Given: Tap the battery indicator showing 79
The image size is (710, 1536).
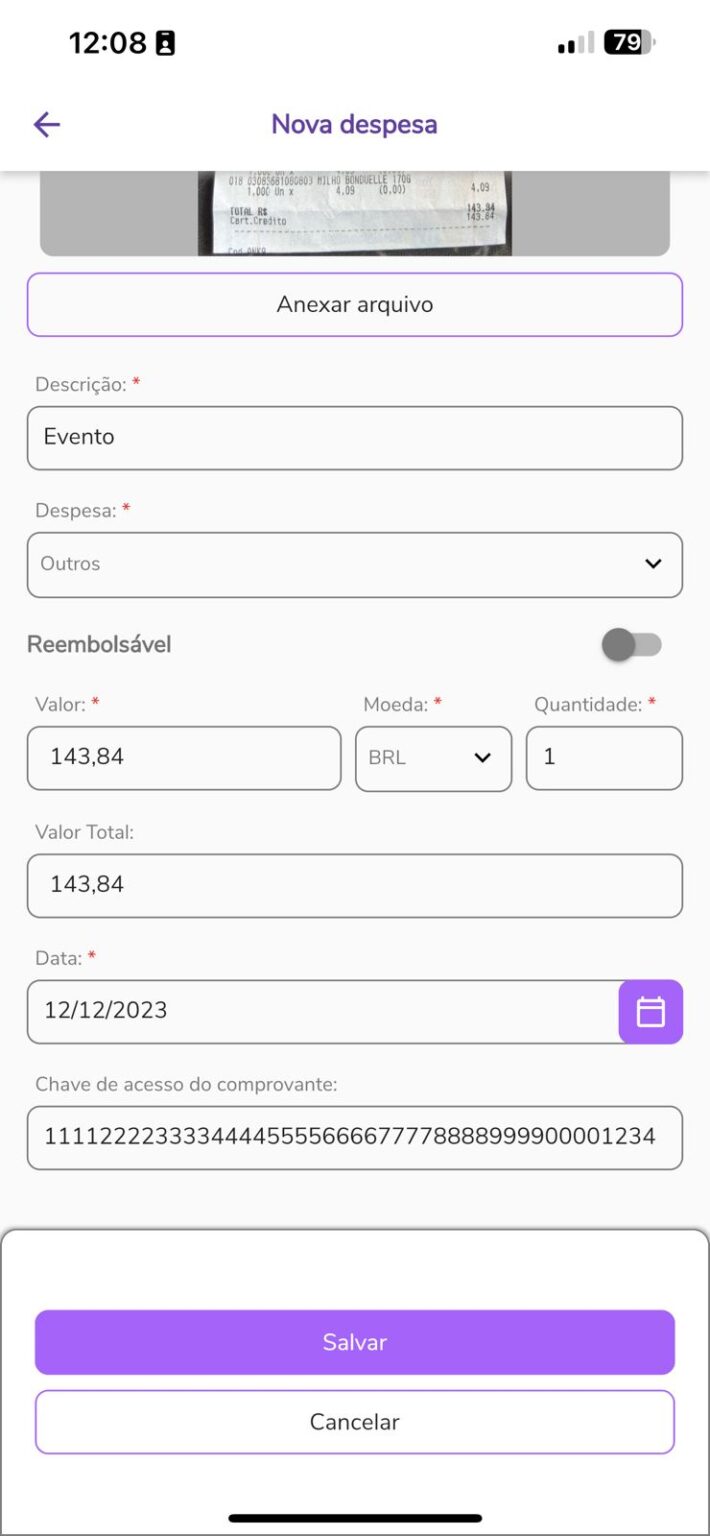Looking at the screenshot, I should coord(625,43).
